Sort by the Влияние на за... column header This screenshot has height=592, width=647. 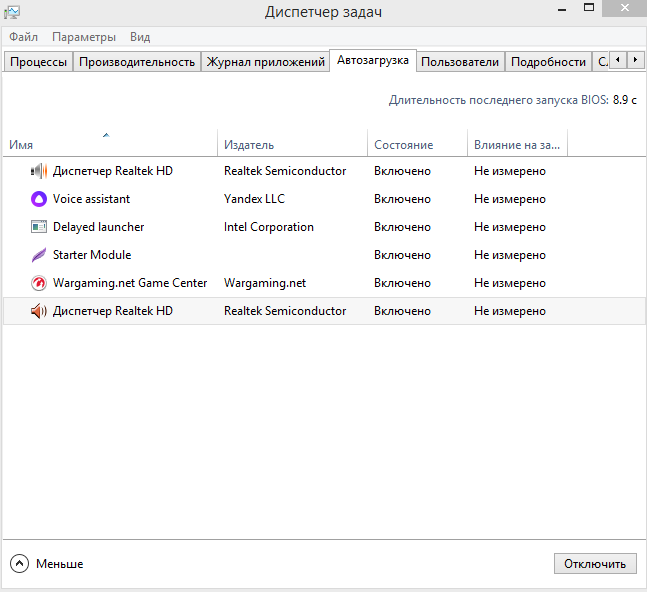[517, 144]
